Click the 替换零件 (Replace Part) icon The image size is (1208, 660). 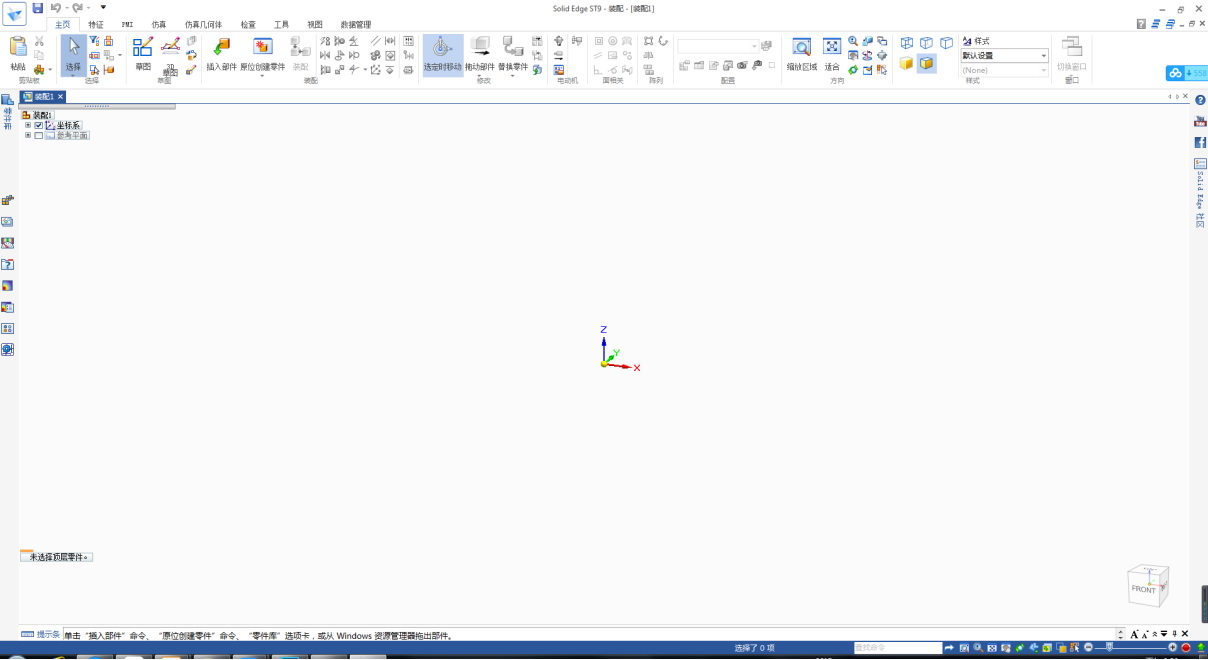[x=512, y=48]
